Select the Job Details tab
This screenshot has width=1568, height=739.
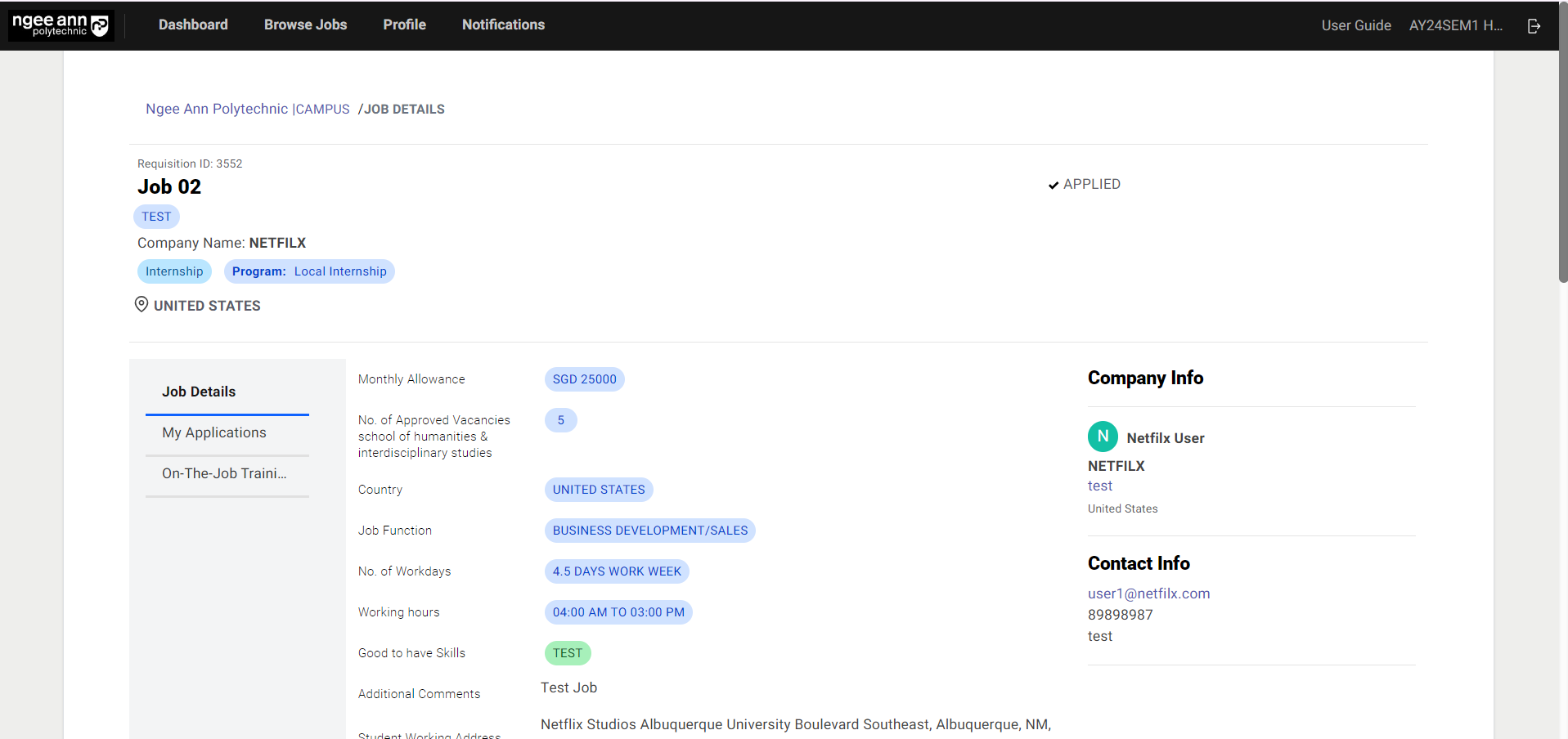tap(199, 392)
